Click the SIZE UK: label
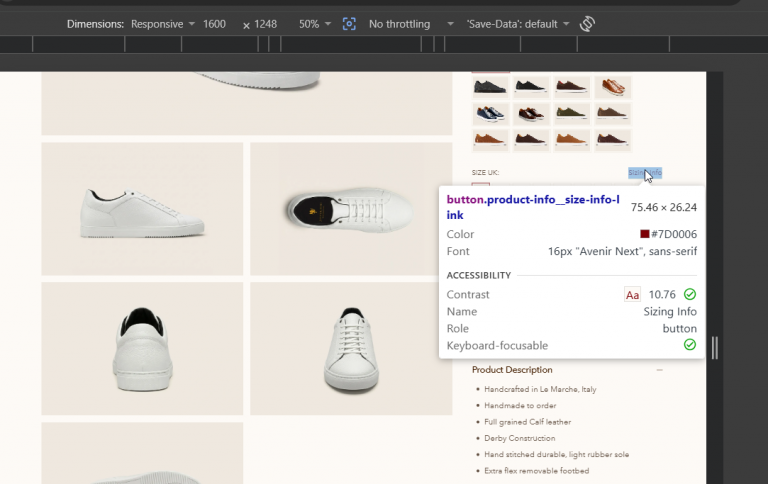 pyautogui.click(x=485, y=172)
